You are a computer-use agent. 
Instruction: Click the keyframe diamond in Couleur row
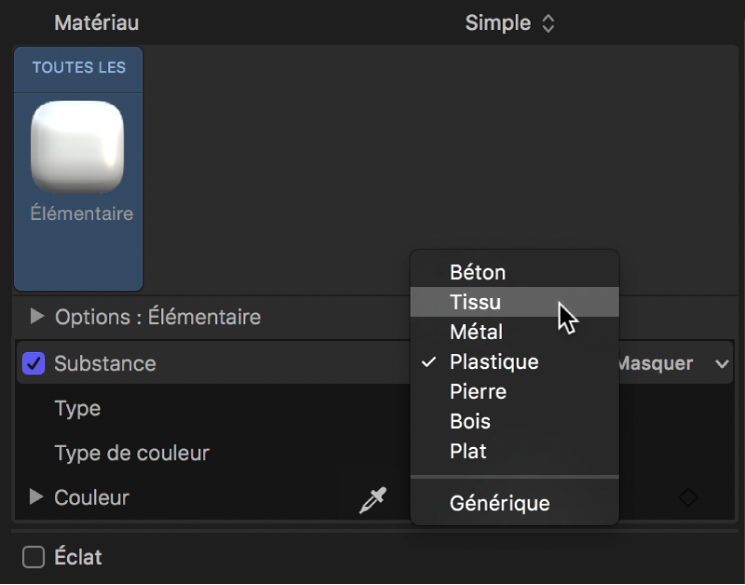coord(688,497)
